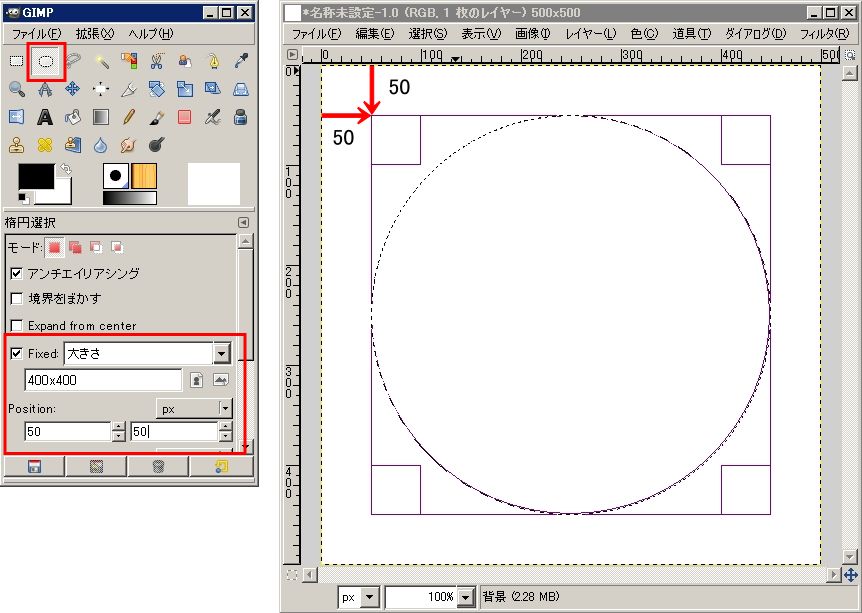Screen dimensions: 862x613
Task: Choose Intersect with selection mode
Action: point(117,247)
